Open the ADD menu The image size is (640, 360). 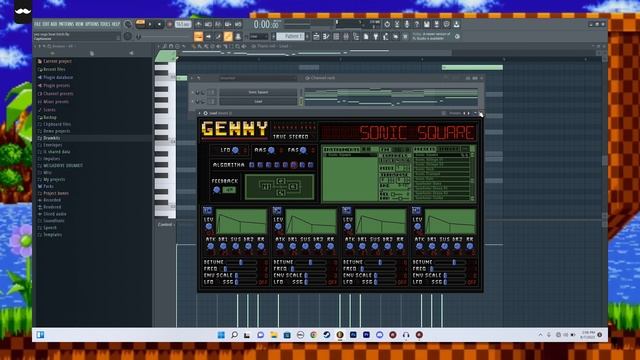coord(54,24)
